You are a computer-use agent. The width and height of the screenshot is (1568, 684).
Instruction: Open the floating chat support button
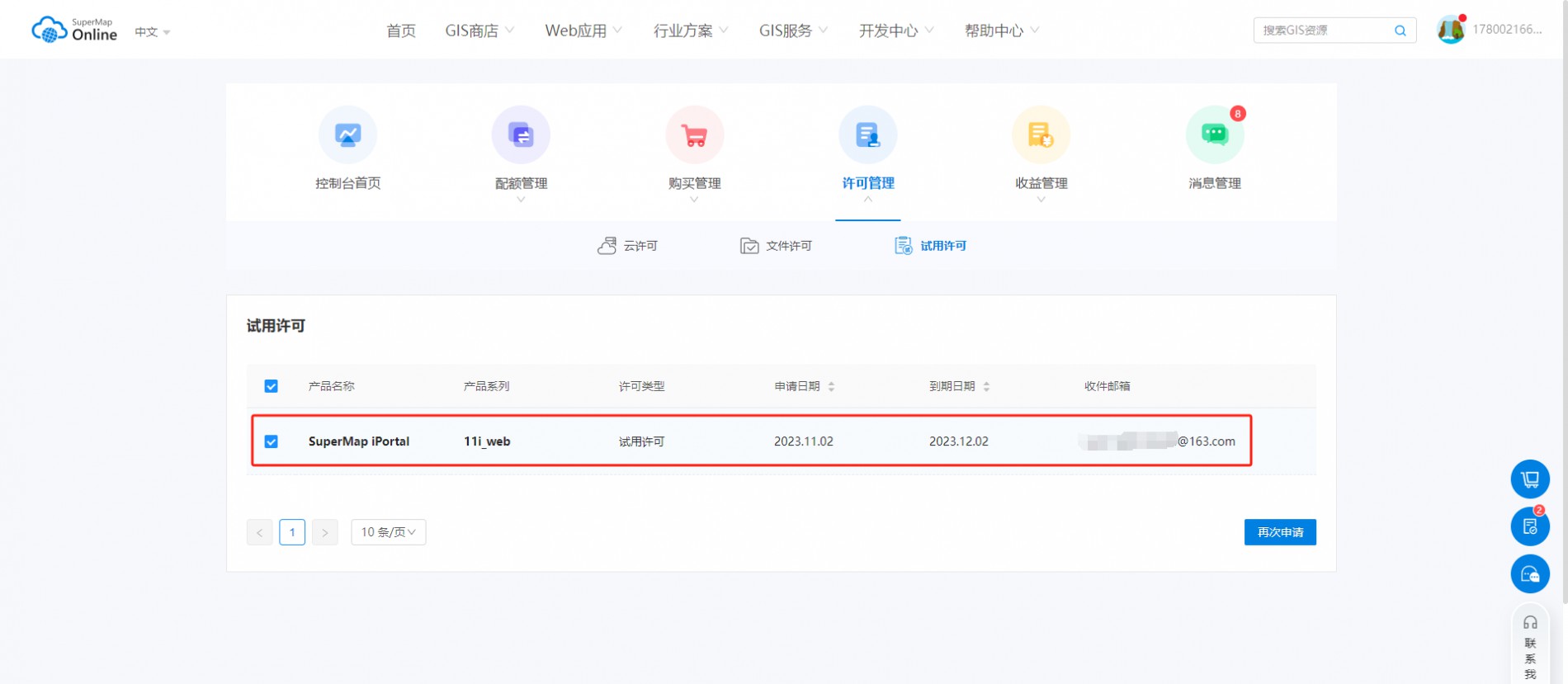point(1530,574)
